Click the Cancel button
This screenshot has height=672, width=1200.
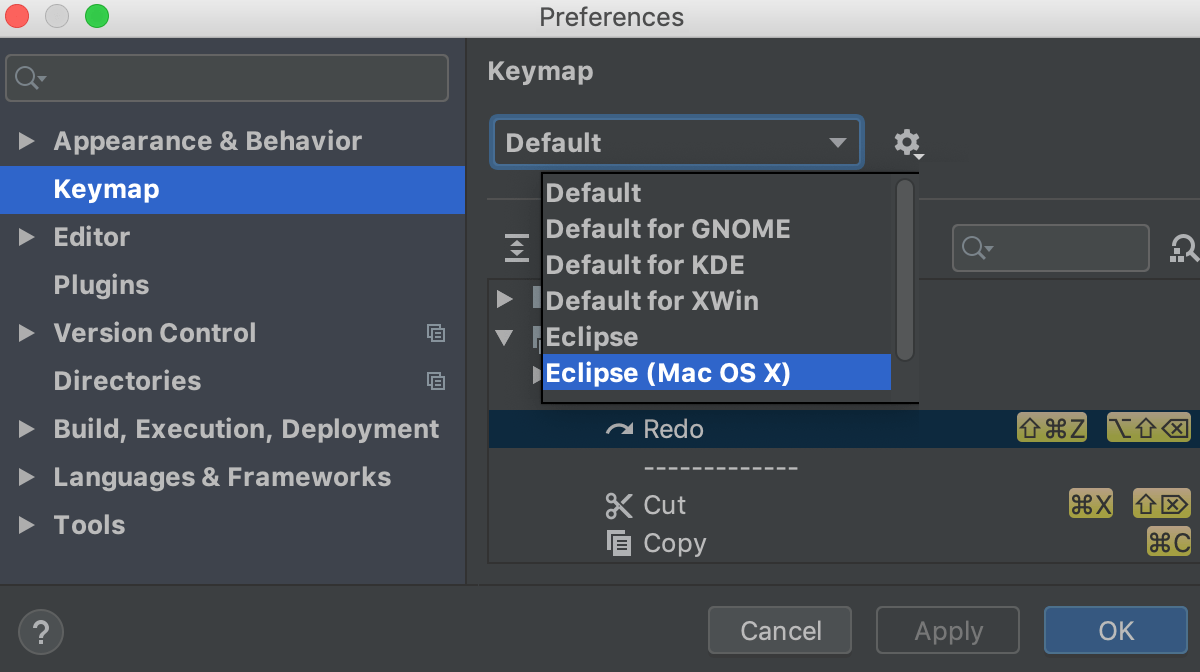pyautogui.click(x=779, y=631)
